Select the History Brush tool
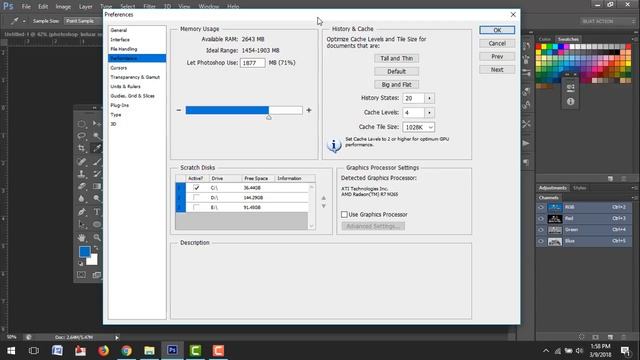This screenshot has width=640, height=360. click(97, 174)
